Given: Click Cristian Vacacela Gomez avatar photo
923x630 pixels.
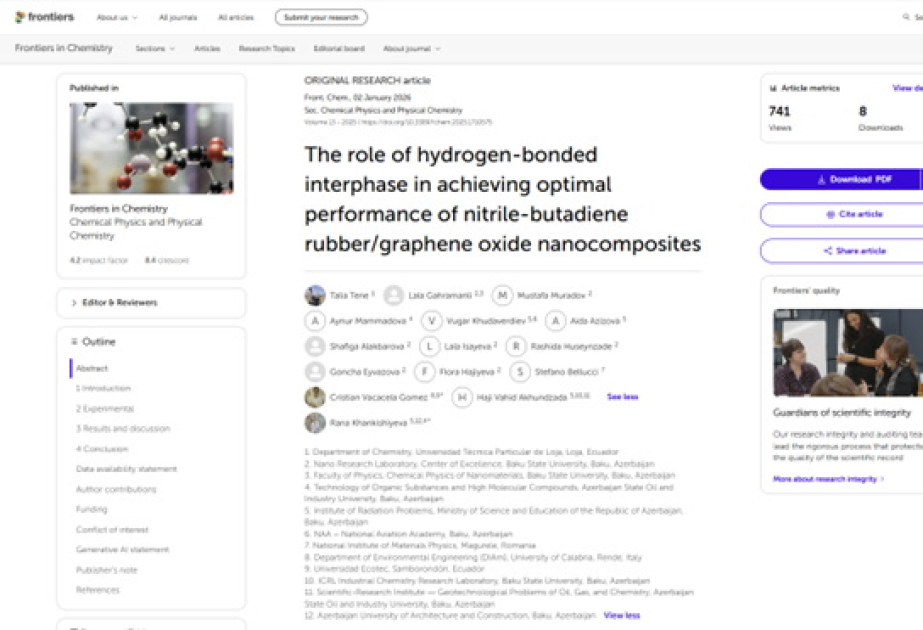Looking at the screenshot, I should click(x=315, y=397).
